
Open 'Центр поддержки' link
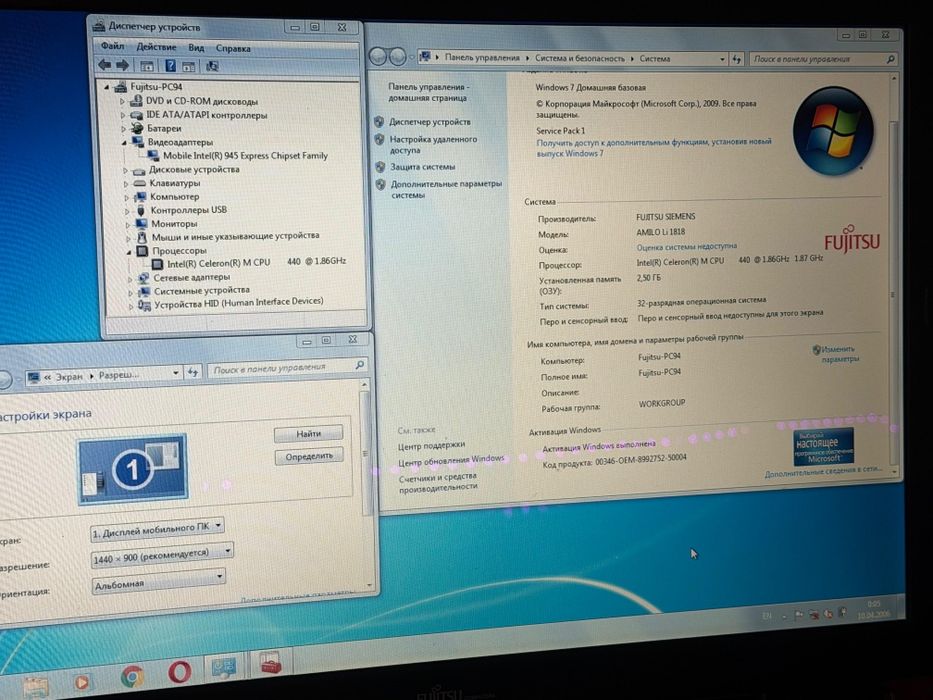coord(431,446)
